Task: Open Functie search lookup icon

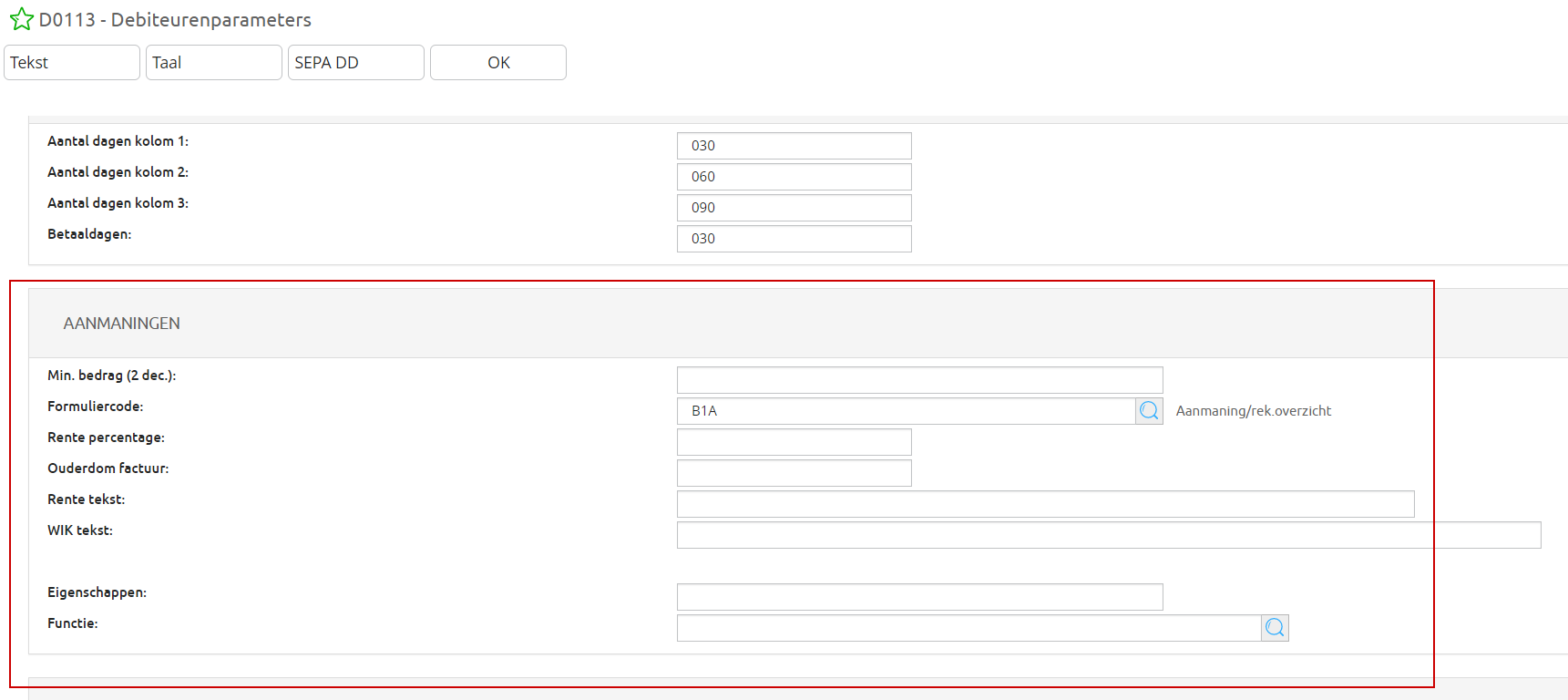Action: coord(1276,628)
